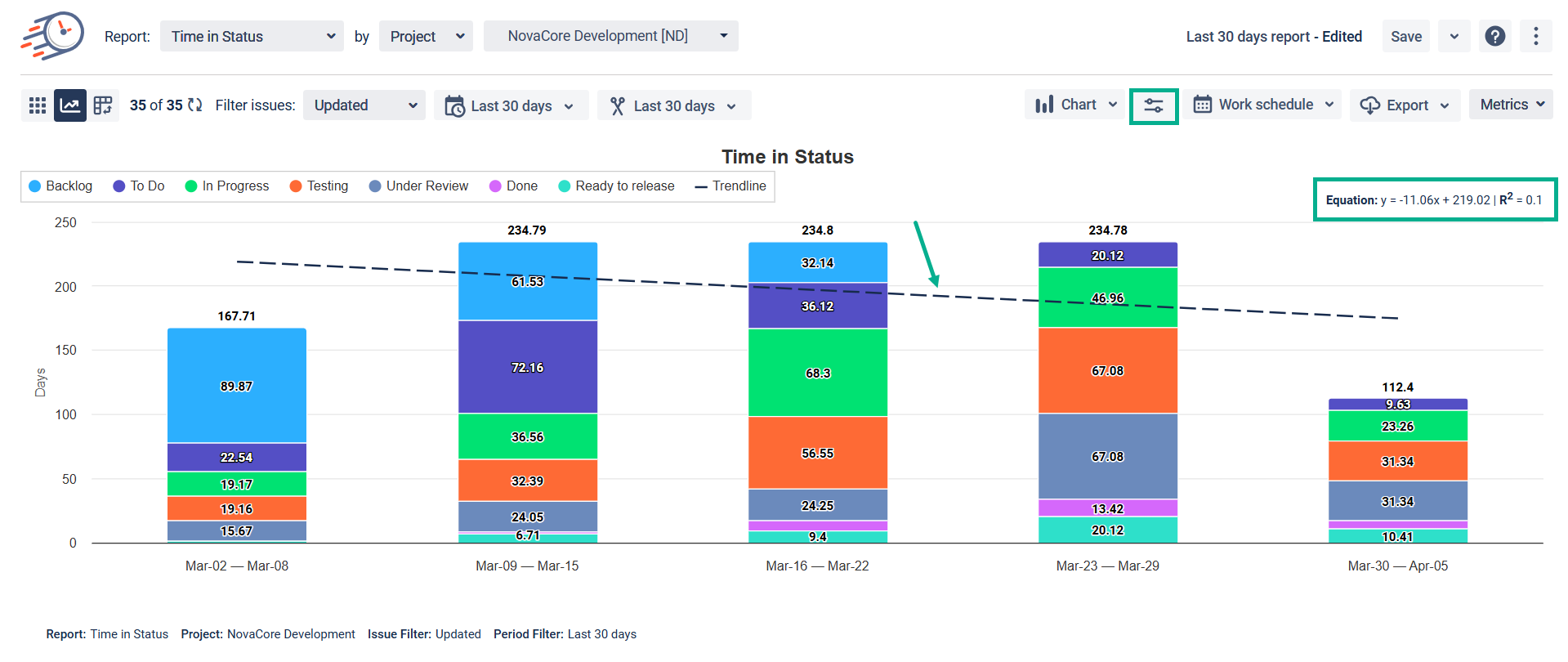Viewport: 1568px width, 662px height.
Task: Open chart settings sliders icon
Action: click(x=1153, y=106)
